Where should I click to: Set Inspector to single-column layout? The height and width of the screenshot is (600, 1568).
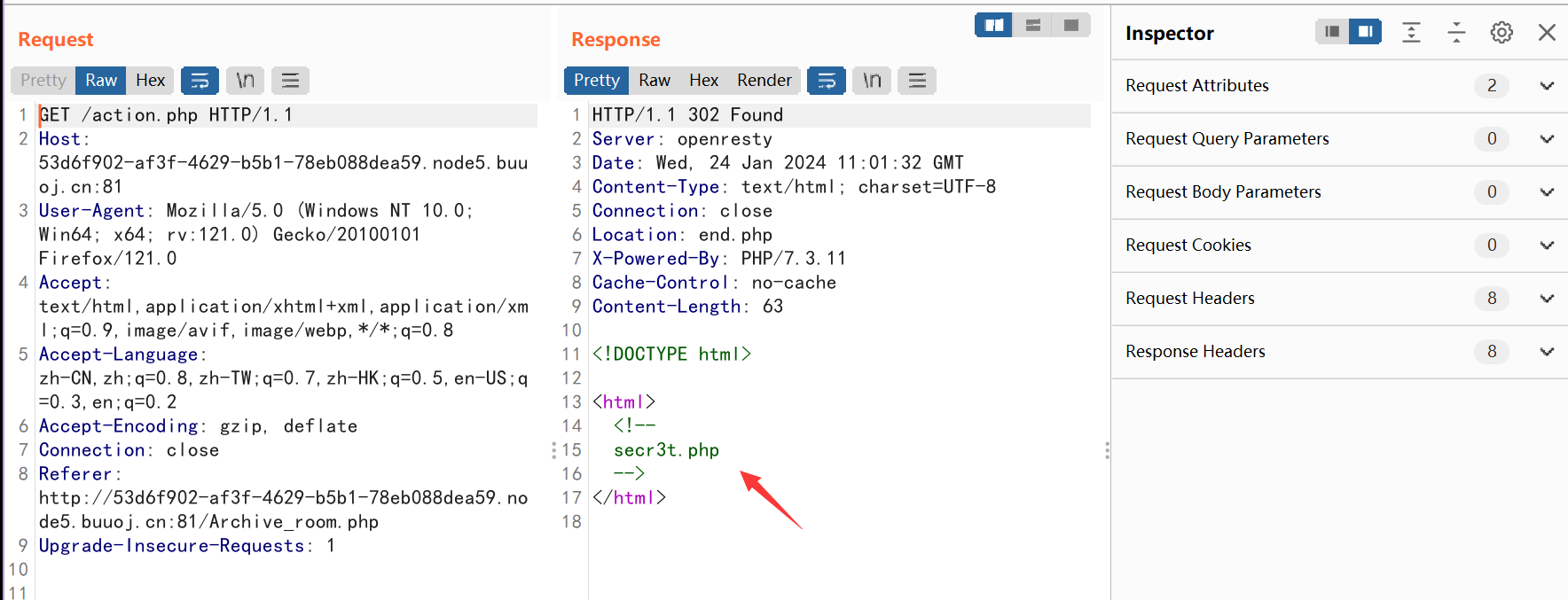pos(1332,32)
